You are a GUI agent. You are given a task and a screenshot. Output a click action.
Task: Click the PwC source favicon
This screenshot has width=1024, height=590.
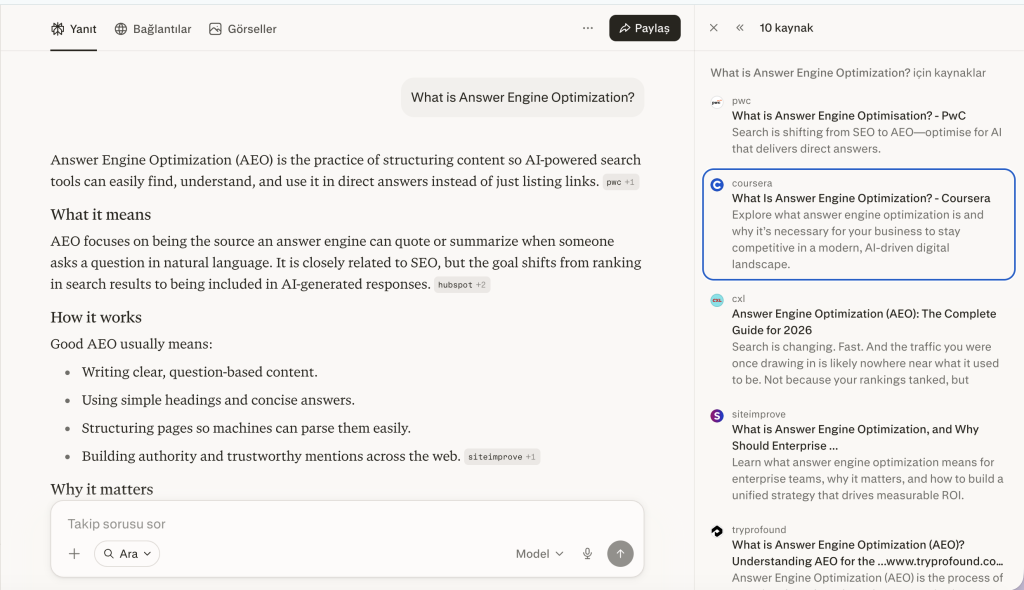point(717,102)
